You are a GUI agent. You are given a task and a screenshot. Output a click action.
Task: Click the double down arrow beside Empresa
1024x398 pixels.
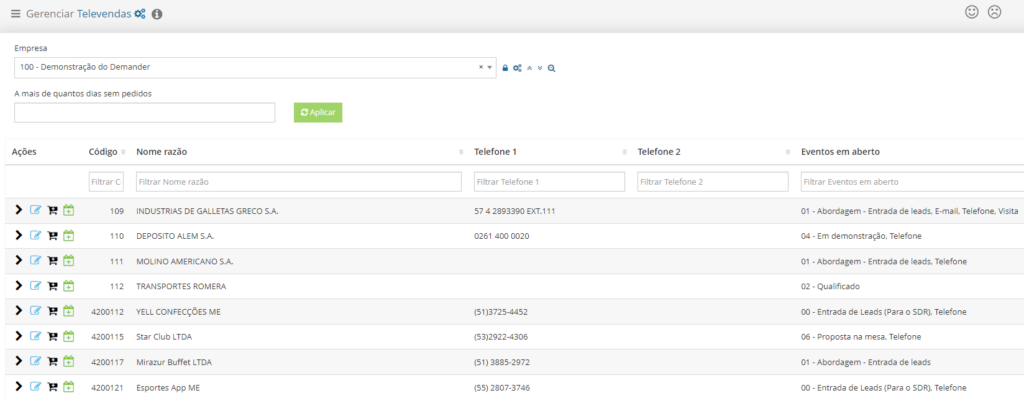tap(540, 68)
